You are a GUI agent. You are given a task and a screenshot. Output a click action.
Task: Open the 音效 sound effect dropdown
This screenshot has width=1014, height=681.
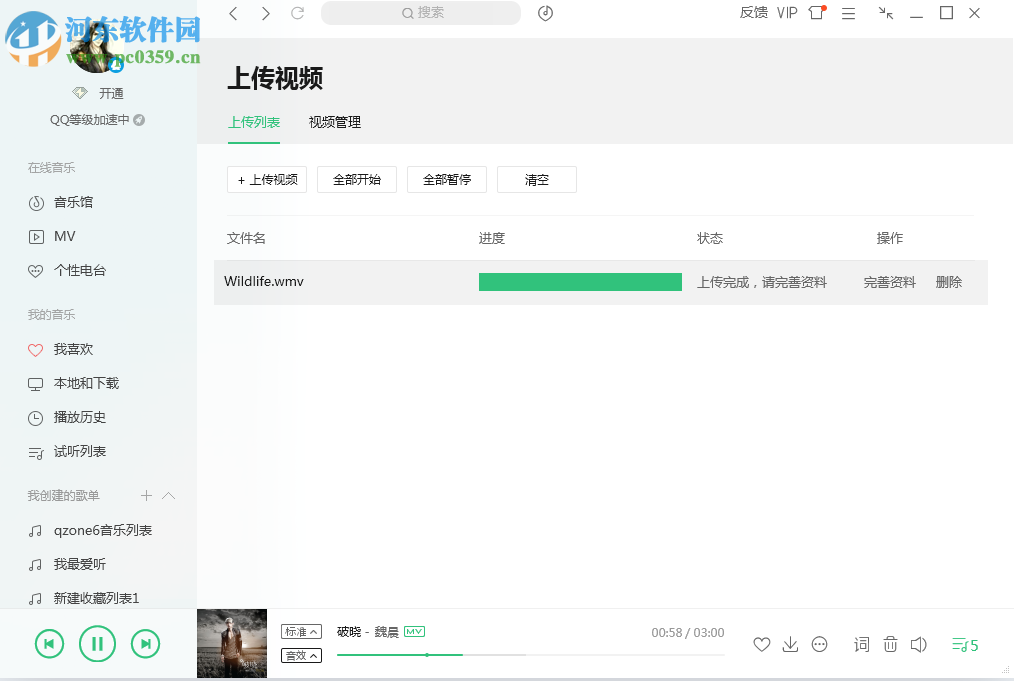click(301, 655)
